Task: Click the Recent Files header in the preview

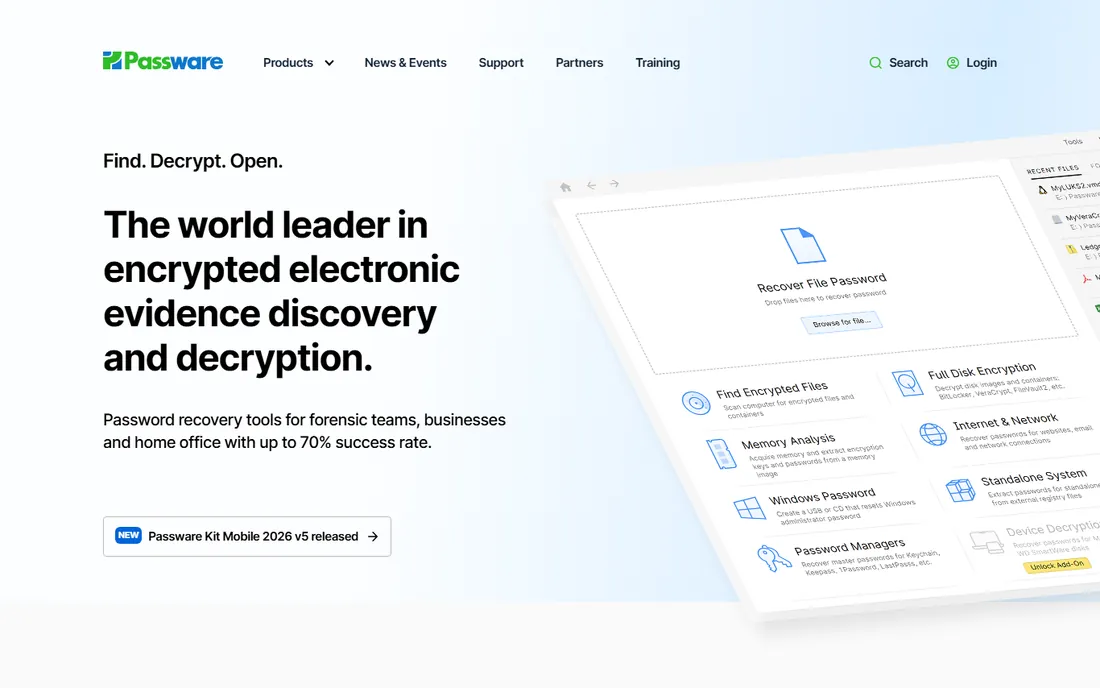Action: (x=1052, y=170)
